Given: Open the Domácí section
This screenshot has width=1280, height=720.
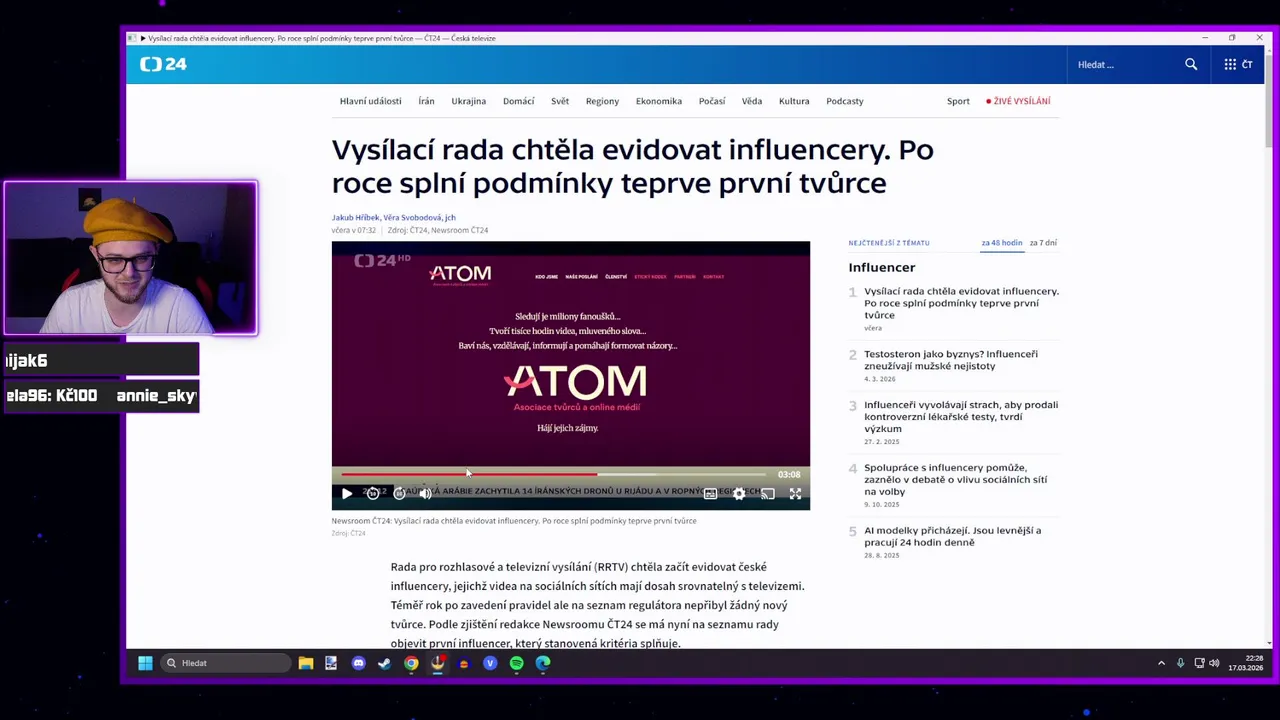Looking at the screenshot, I should click(518, 101).
